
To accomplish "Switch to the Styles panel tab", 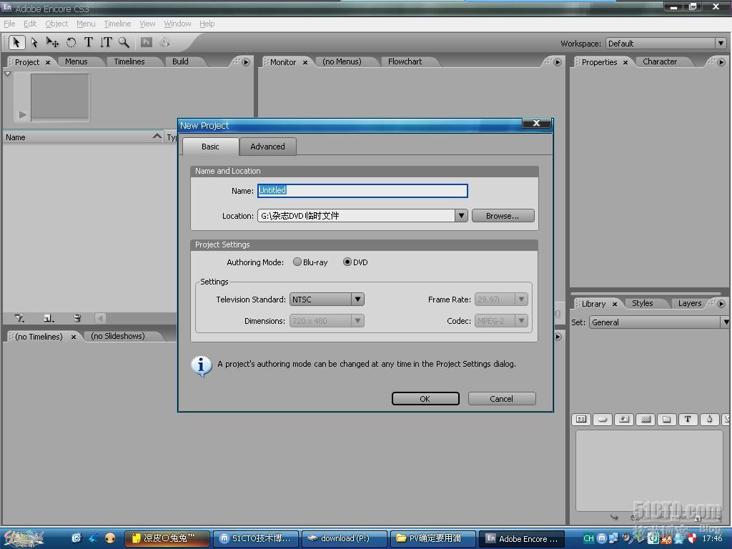I will 642,303.
